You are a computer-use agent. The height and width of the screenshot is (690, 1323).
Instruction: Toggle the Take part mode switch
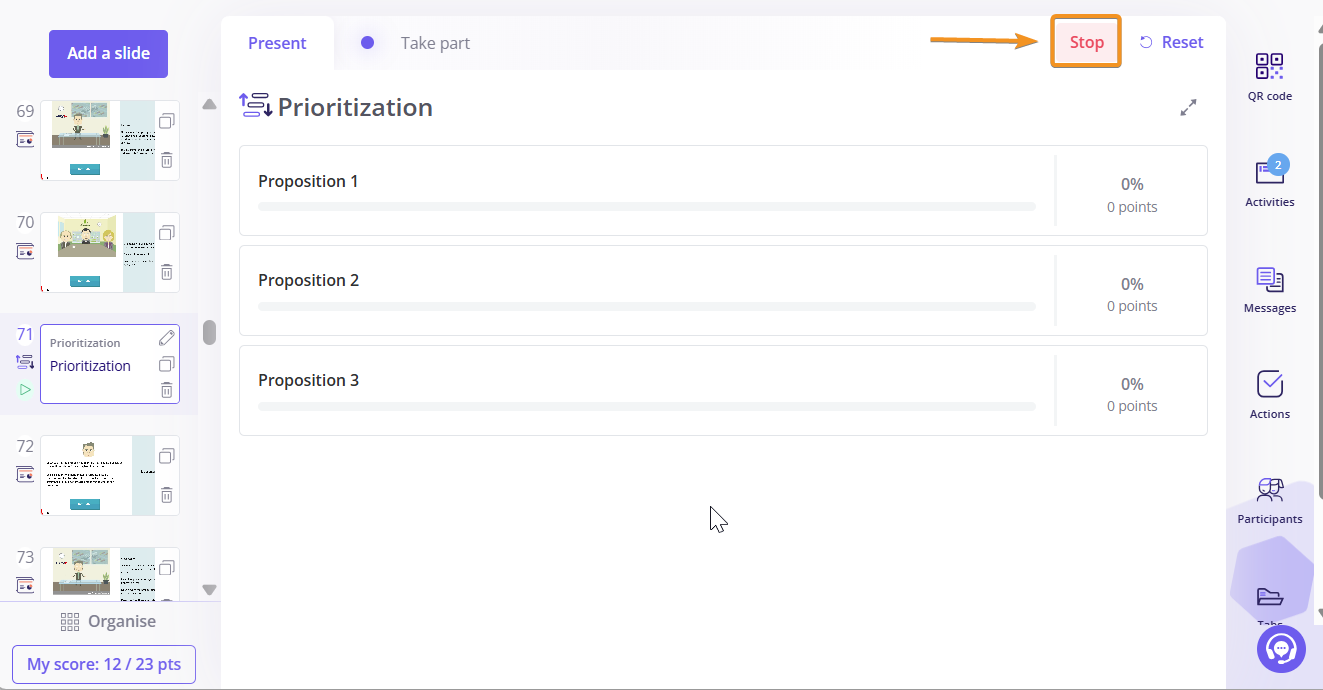(x=368, y=43)
